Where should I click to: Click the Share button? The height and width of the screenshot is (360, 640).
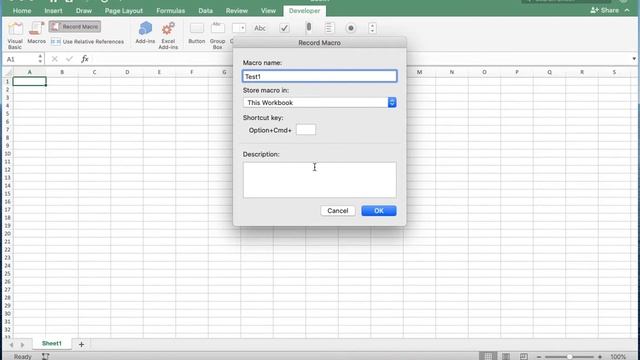(604, 10)
